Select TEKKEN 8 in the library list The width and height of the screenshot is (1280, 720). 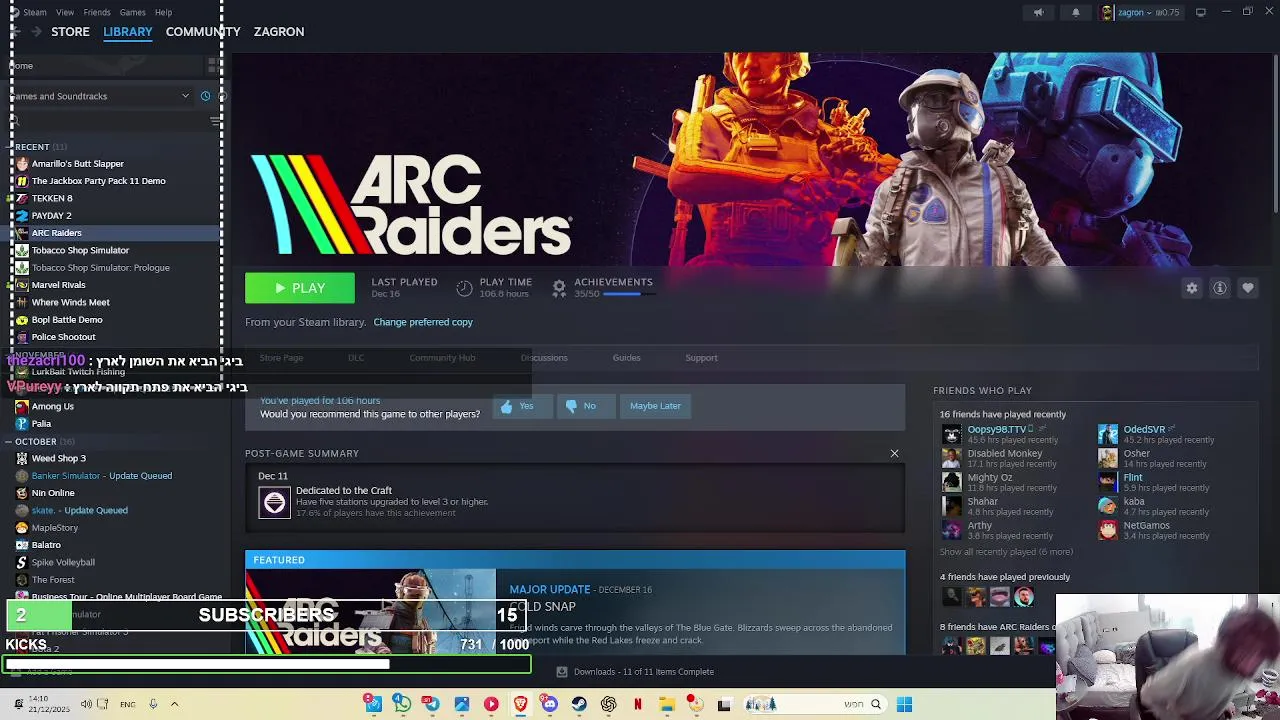coord(52,198)
